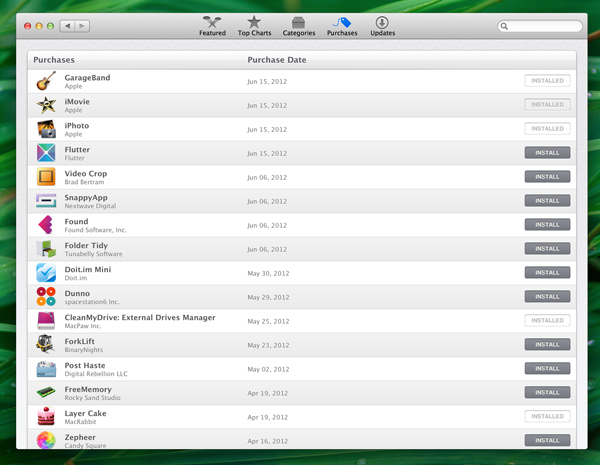Image resolution: width=600 pixels, height=465 pixels.
Task: Install Post Haste
Action: [x=547, y=369]
